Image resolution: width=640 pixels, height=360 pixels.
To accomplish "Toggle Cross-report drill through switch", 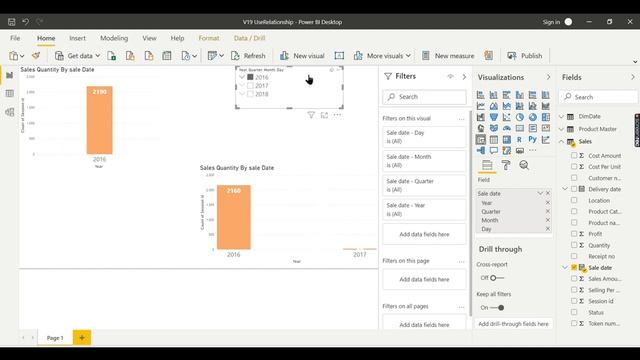I will pyautogui.click(x=496, y=278).
